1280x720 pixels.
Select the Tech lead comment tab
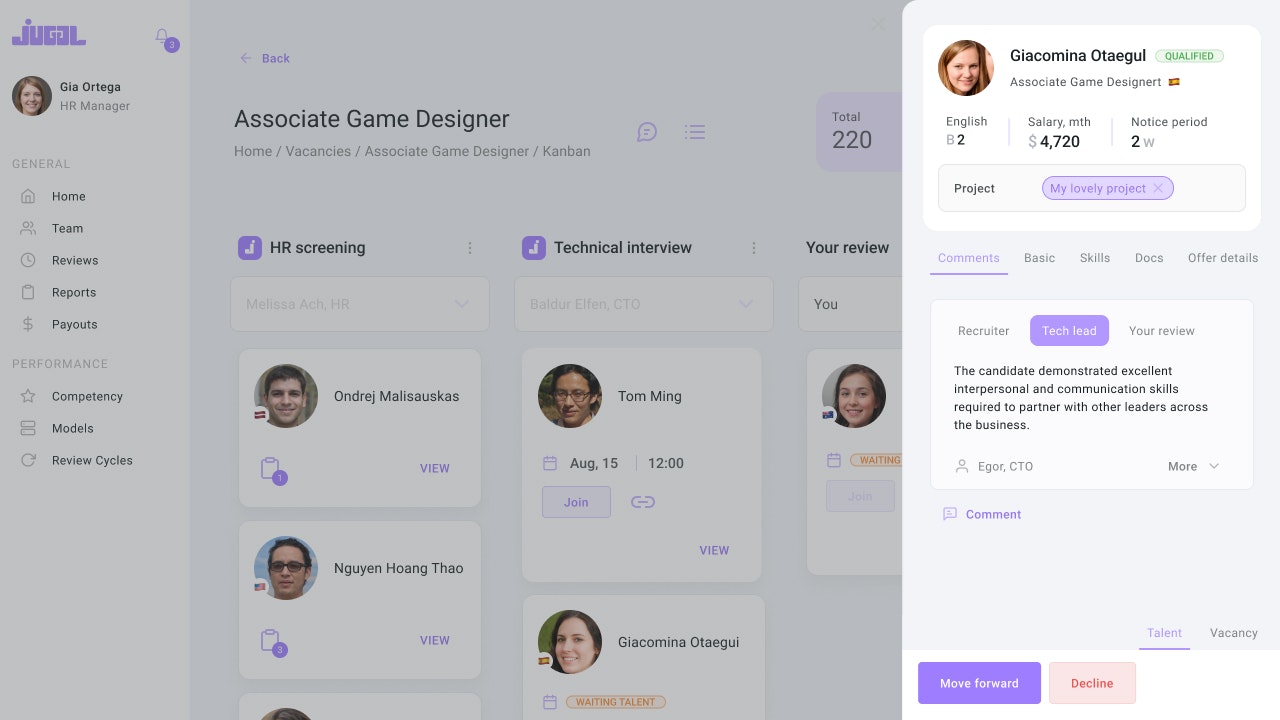(1069, 331)
